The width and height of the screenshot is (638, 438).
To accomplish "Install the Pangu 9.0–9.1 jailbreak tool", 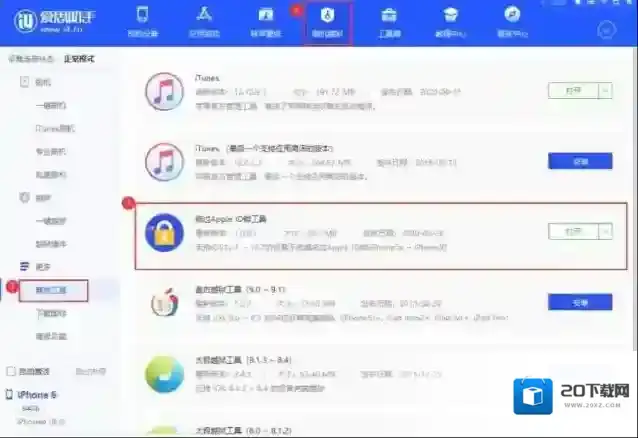I will tap(580, 302).
